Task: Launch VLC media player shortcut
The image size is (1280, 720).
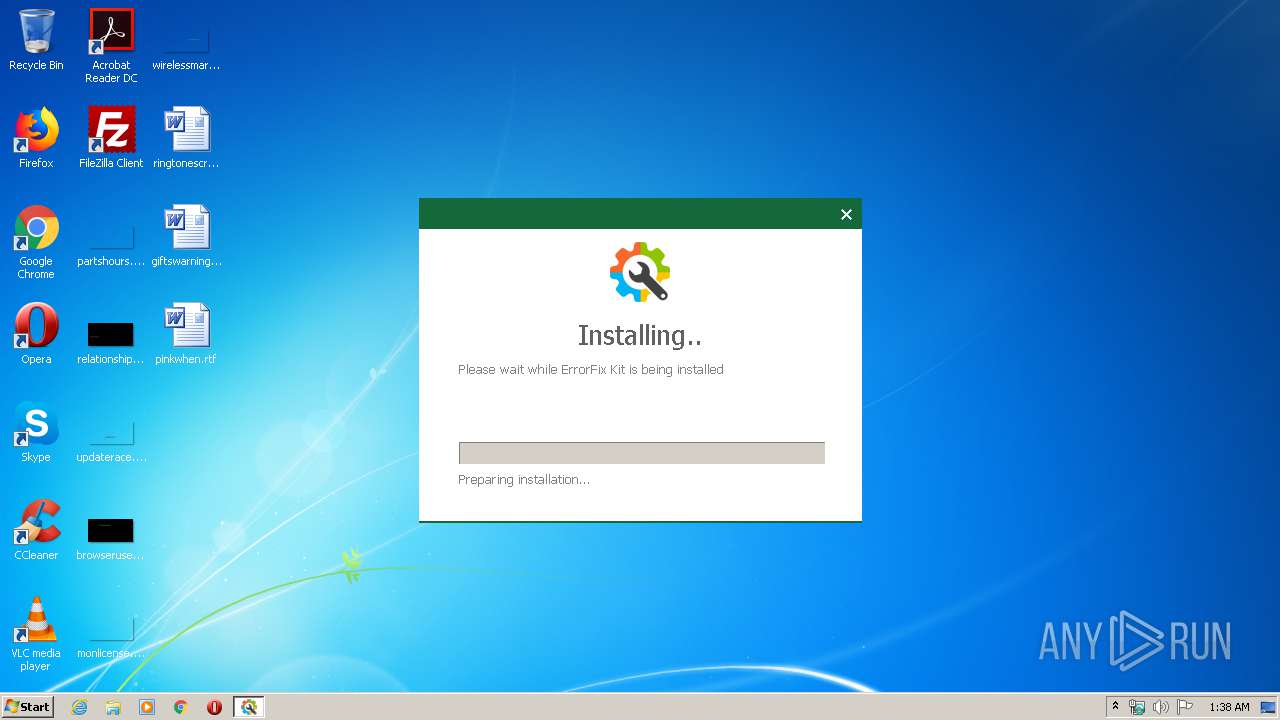Action: click(x=36, y=634)
